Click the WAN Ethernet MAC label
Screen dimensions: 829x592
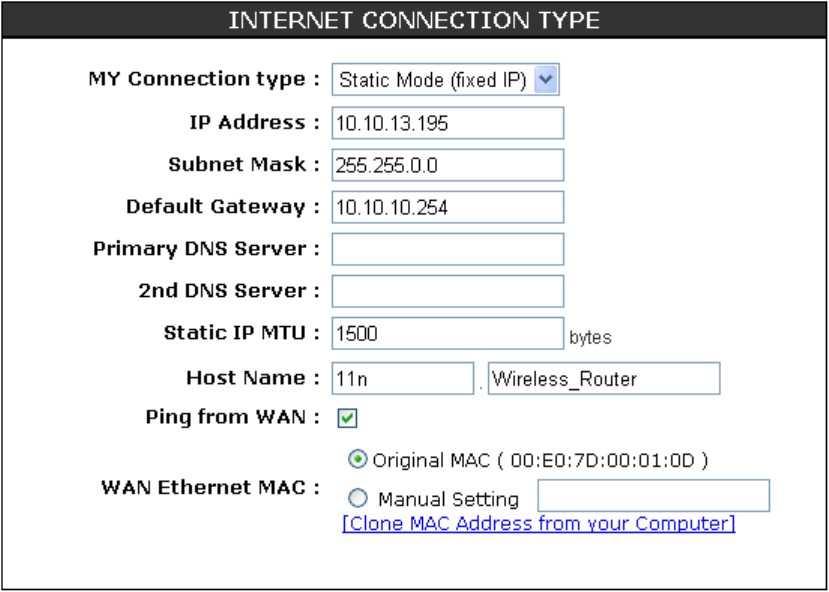coord(210,488)
